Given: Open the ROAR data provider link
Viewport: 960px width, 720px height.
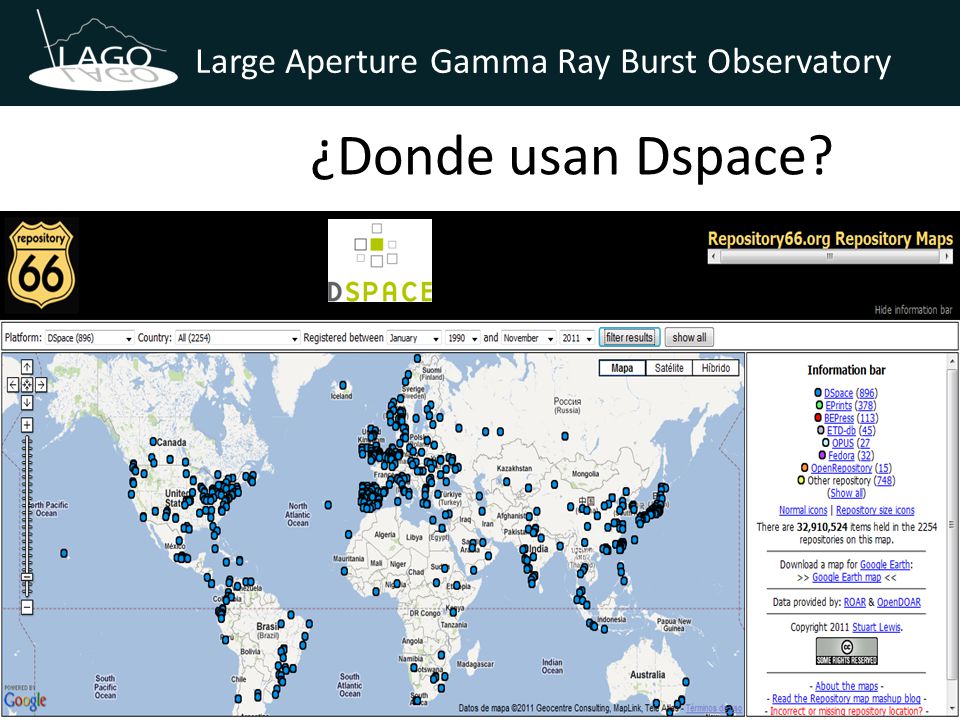Looking at the screenshot, I should (855, 602).
